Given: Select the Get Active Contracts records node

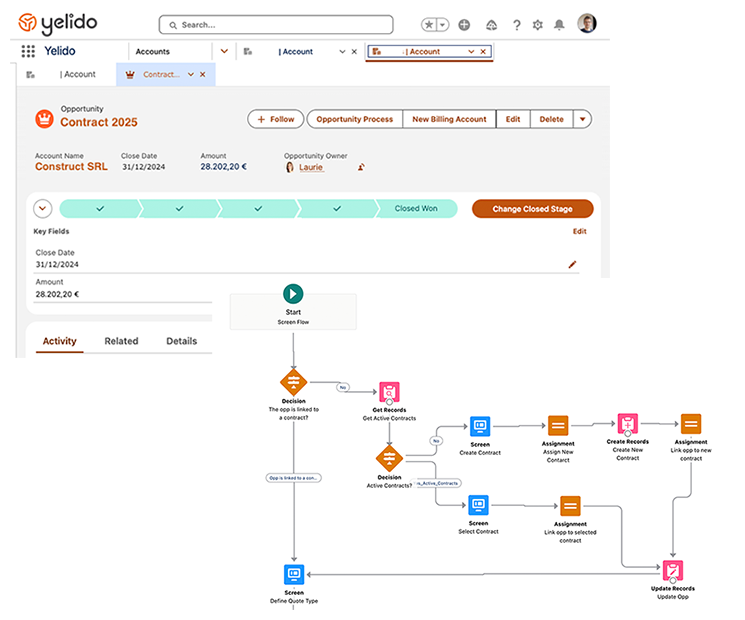Looking at the screenshot, I should click(389, 393).
